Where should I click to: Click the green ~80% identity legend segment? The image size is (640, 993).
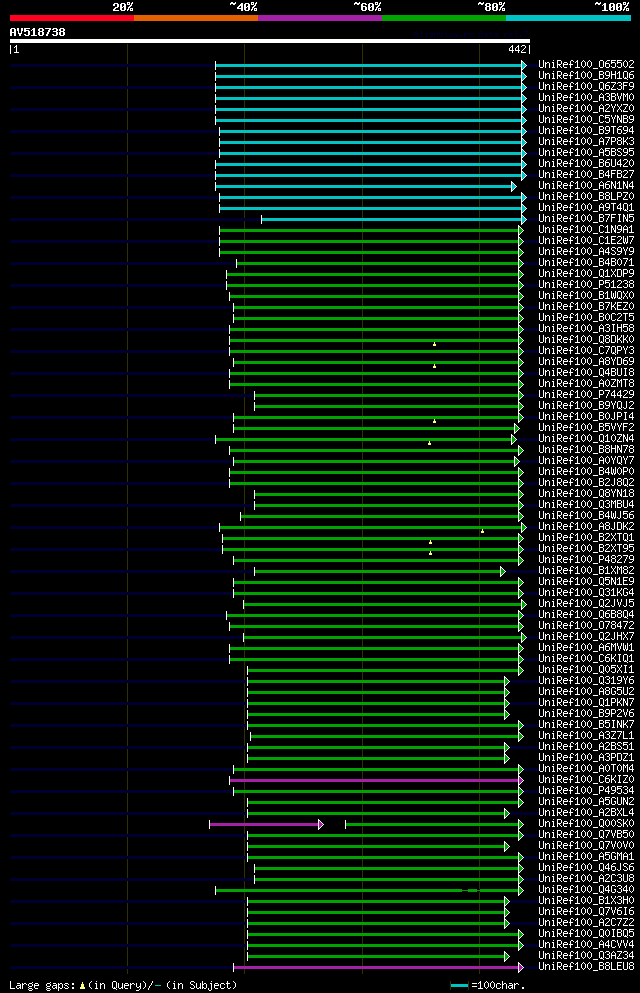click(x=444, y=18)
